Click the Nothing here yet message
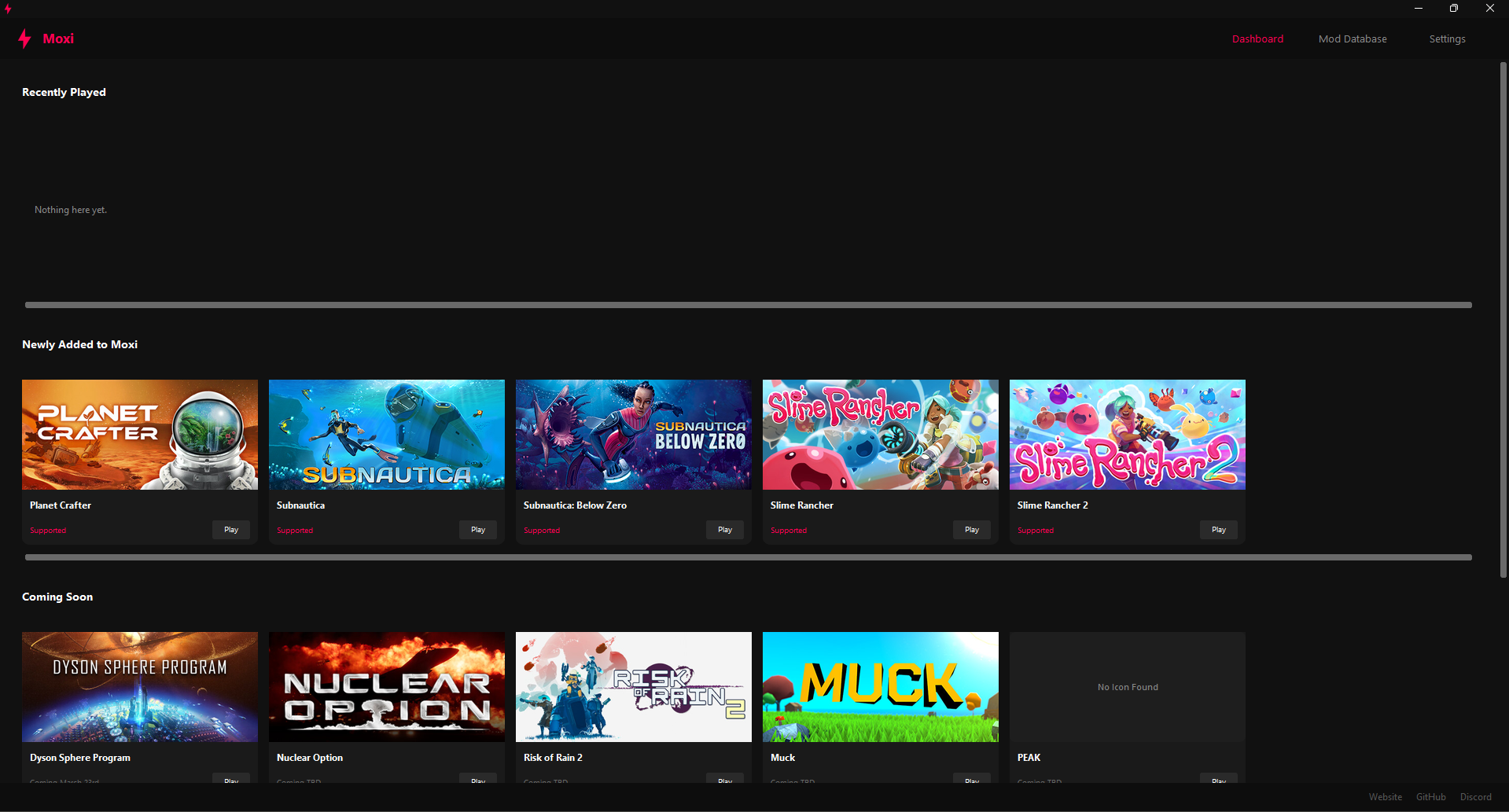 pos(71,210)
